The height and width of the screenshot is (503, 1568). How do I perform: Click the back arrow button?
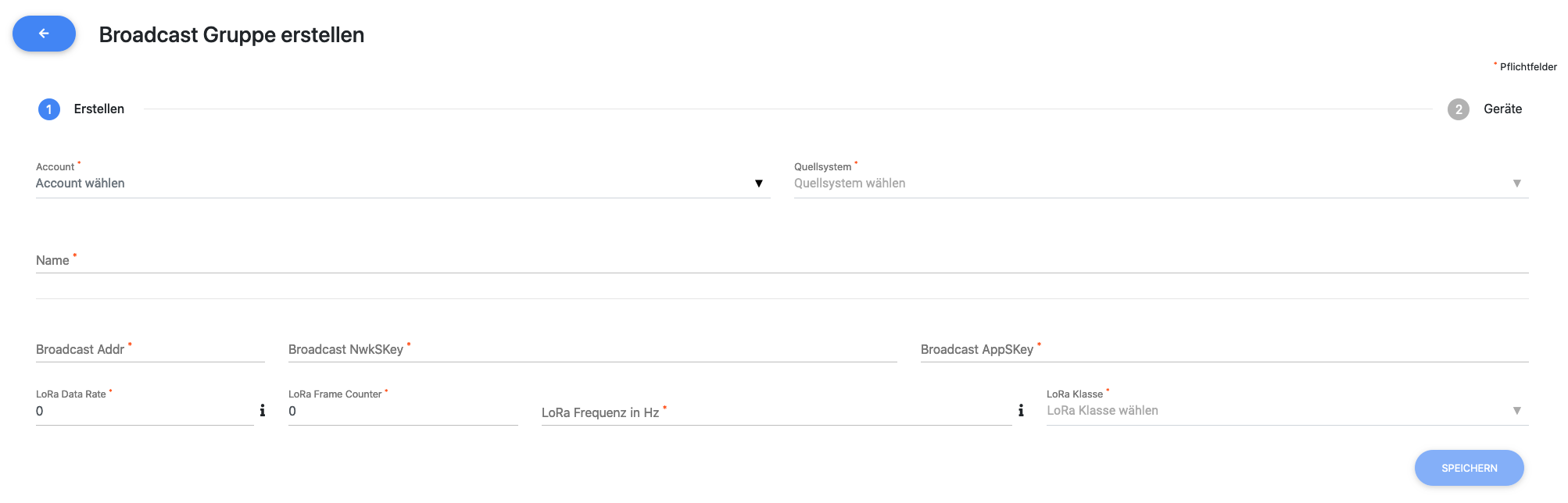[44, 34]
